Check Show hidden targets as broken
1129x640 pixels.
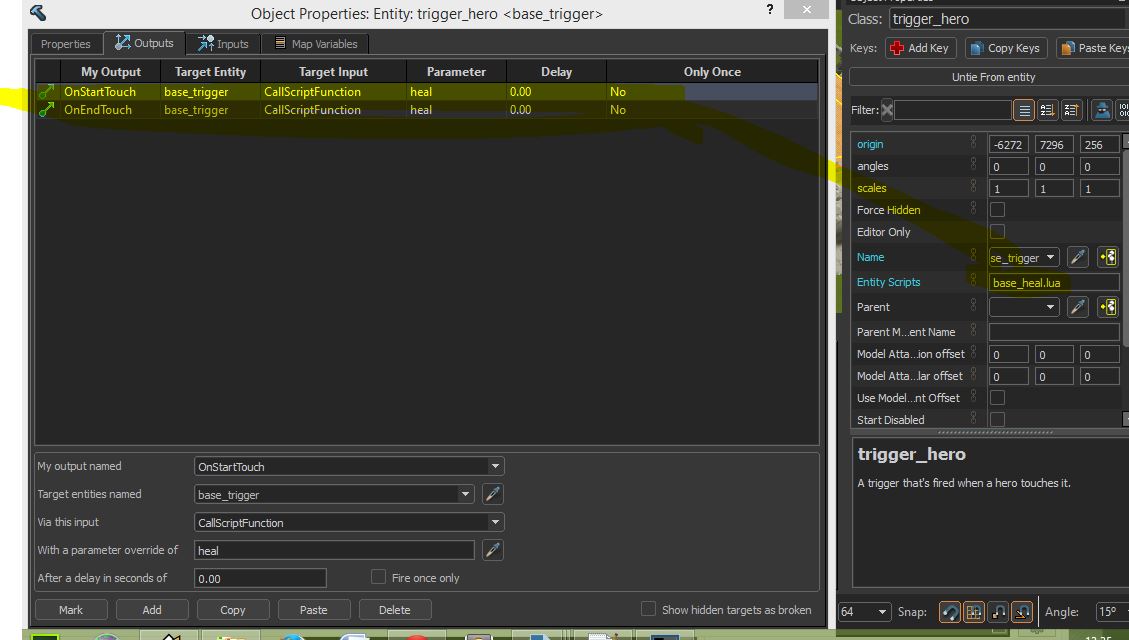648,609
